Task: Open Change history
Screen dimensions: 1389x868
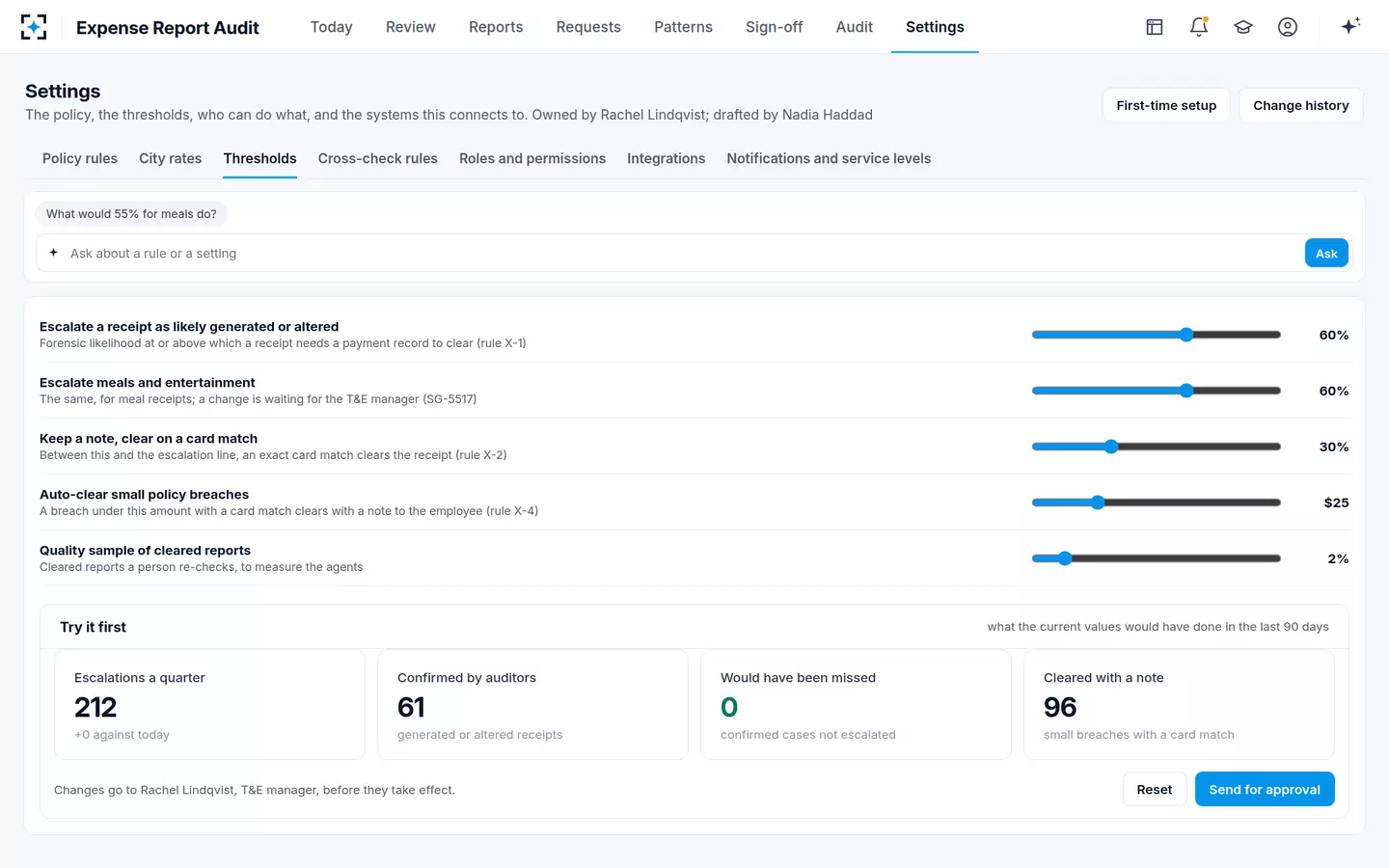Action: click(x=1301, y=105)
